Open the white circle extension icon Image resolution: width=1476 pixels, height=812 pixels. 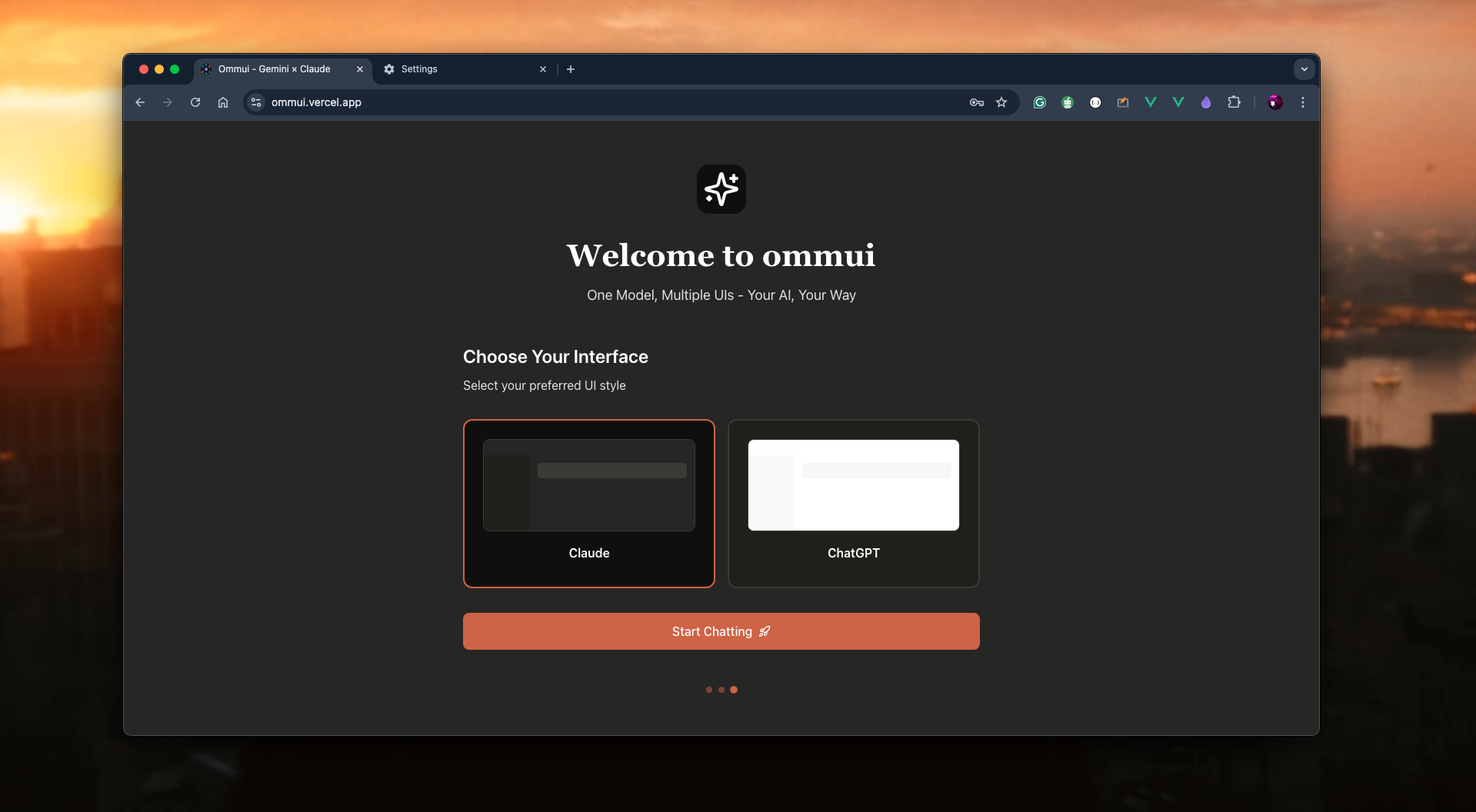tap(1095, 102)
